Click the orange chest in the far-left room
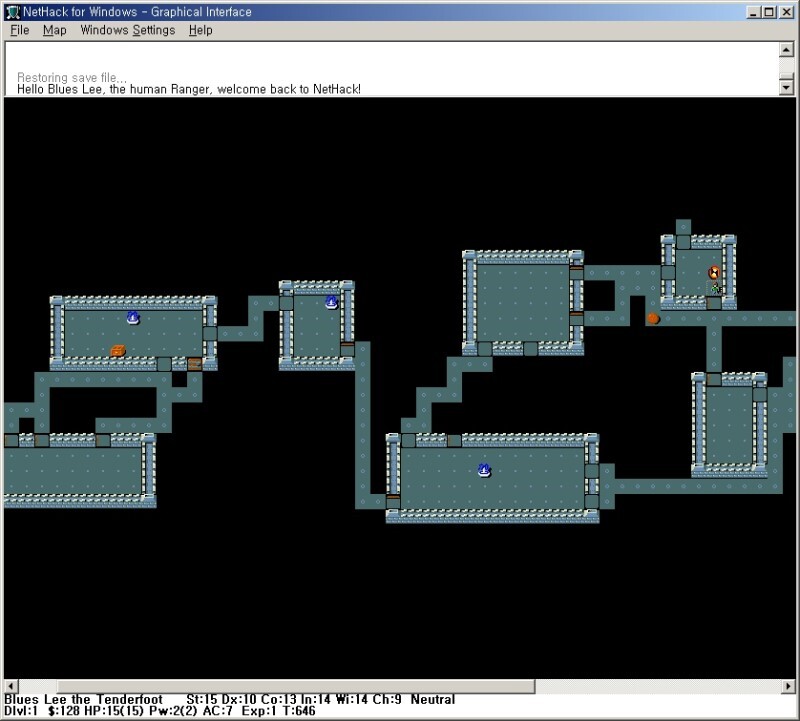Viewport: 800px width, 721px height. click(x=118, y=350)
